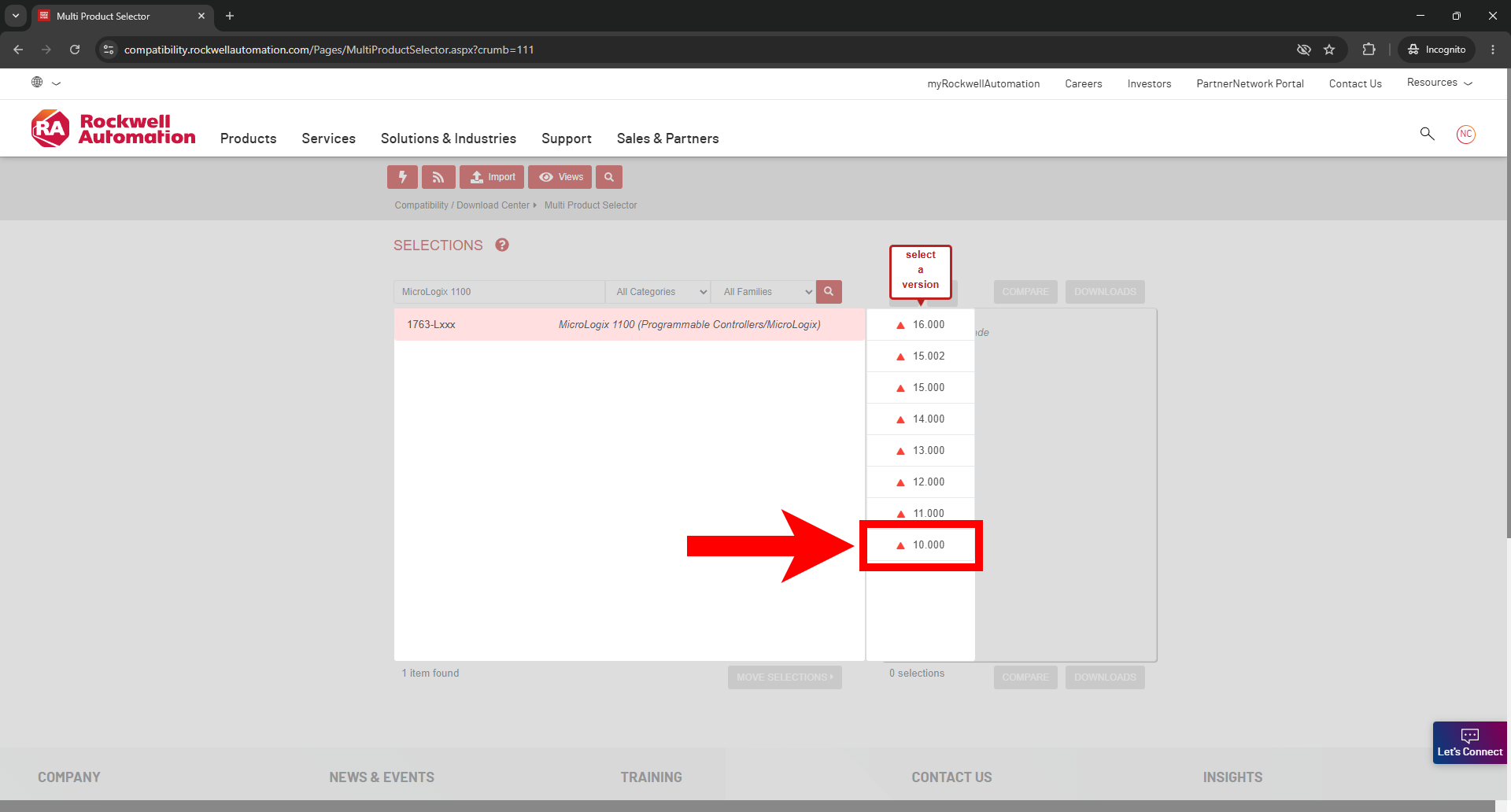Expand the All Families dropdown
The image size is (1511, 812).
click(x=763, y=292)
